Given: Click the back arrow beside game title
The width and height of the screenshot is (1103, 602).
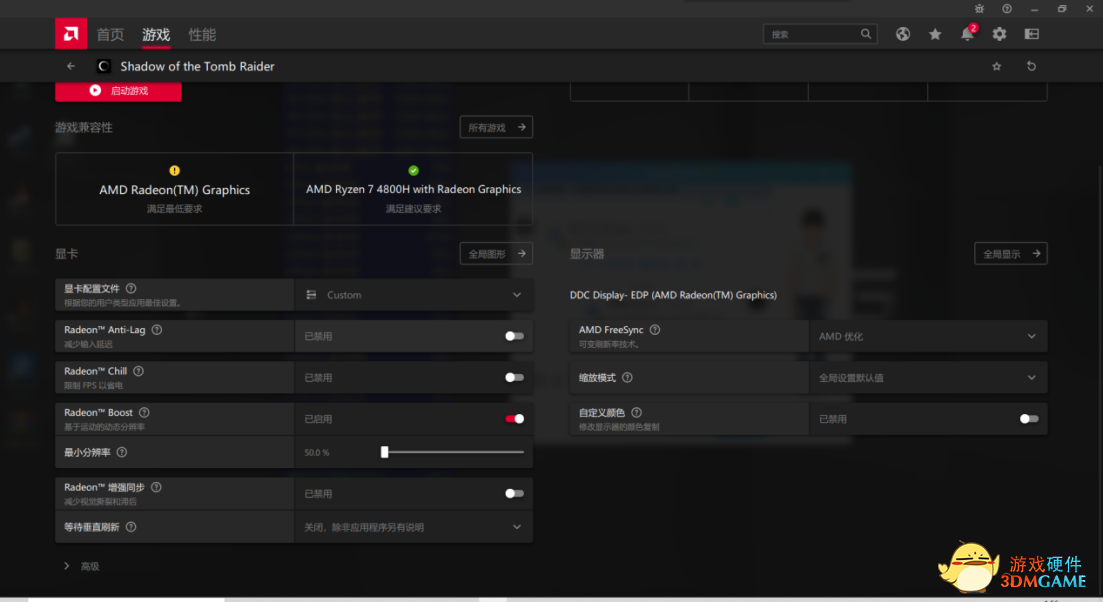Looking at the screenshot, I should click(x=71, y=66).
